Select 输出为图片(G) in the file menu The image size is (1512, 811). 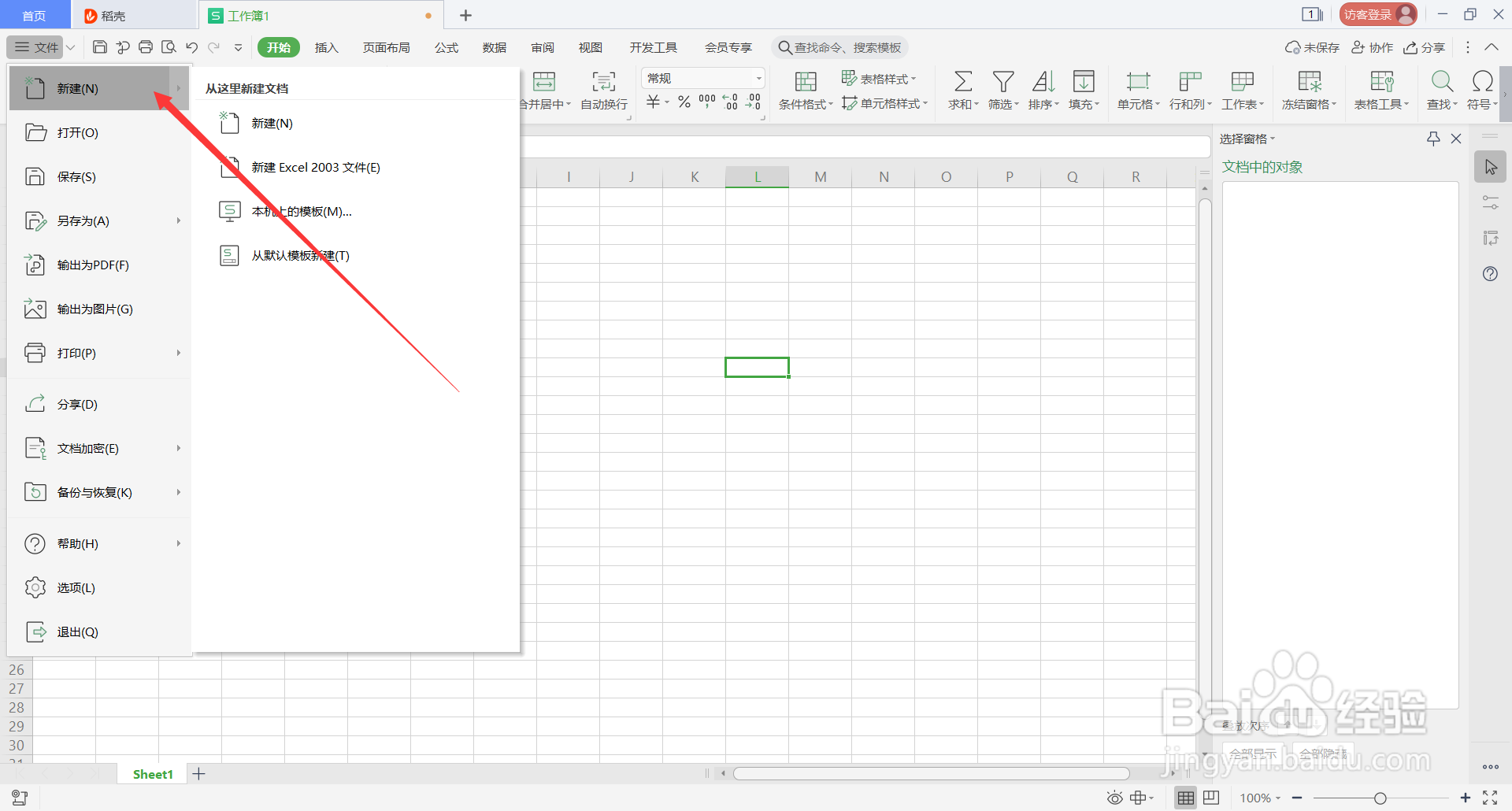coord(100,309)
